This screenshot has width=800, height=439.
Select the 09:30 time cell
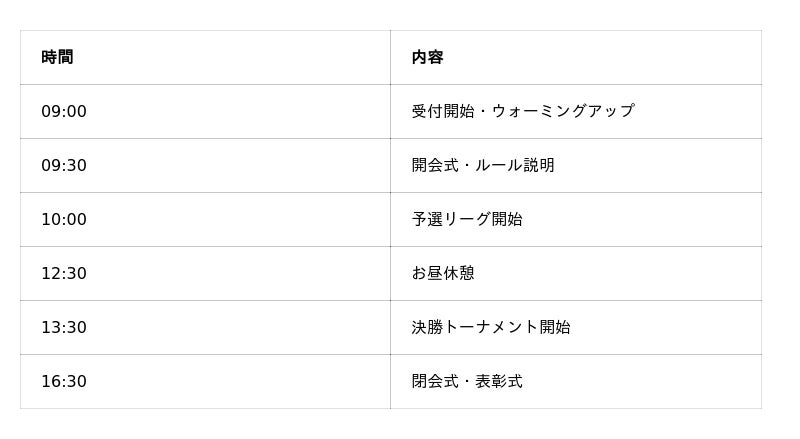tap(64, 166)
